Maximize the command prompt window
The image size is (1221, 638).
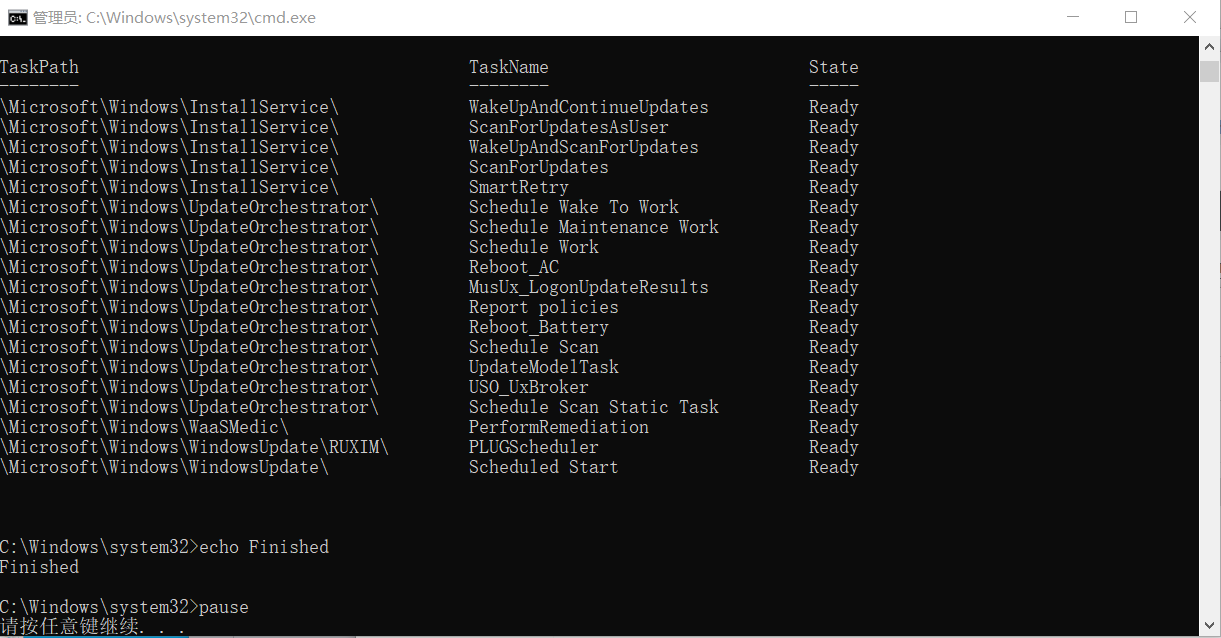[1131, 17]
